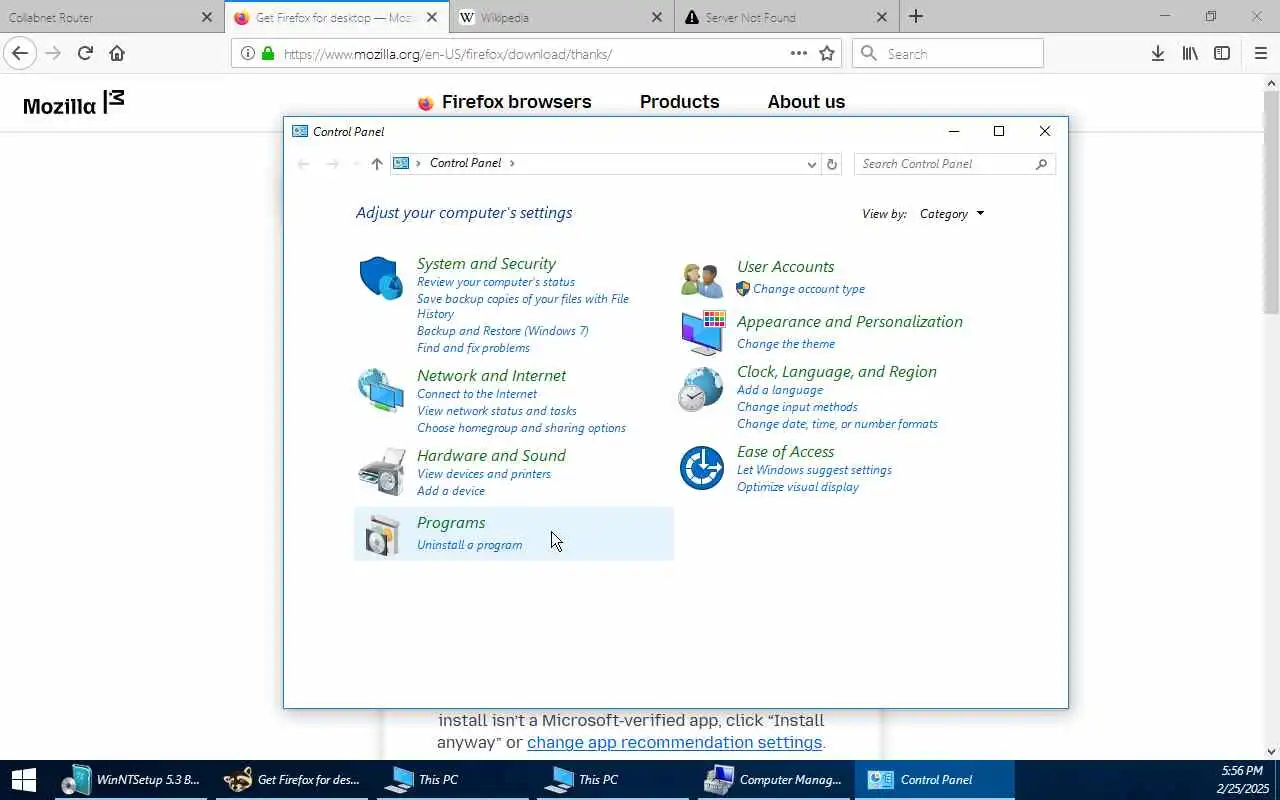
Task: Click Control Panel search magnifier icon
Action: (1041, 164)
